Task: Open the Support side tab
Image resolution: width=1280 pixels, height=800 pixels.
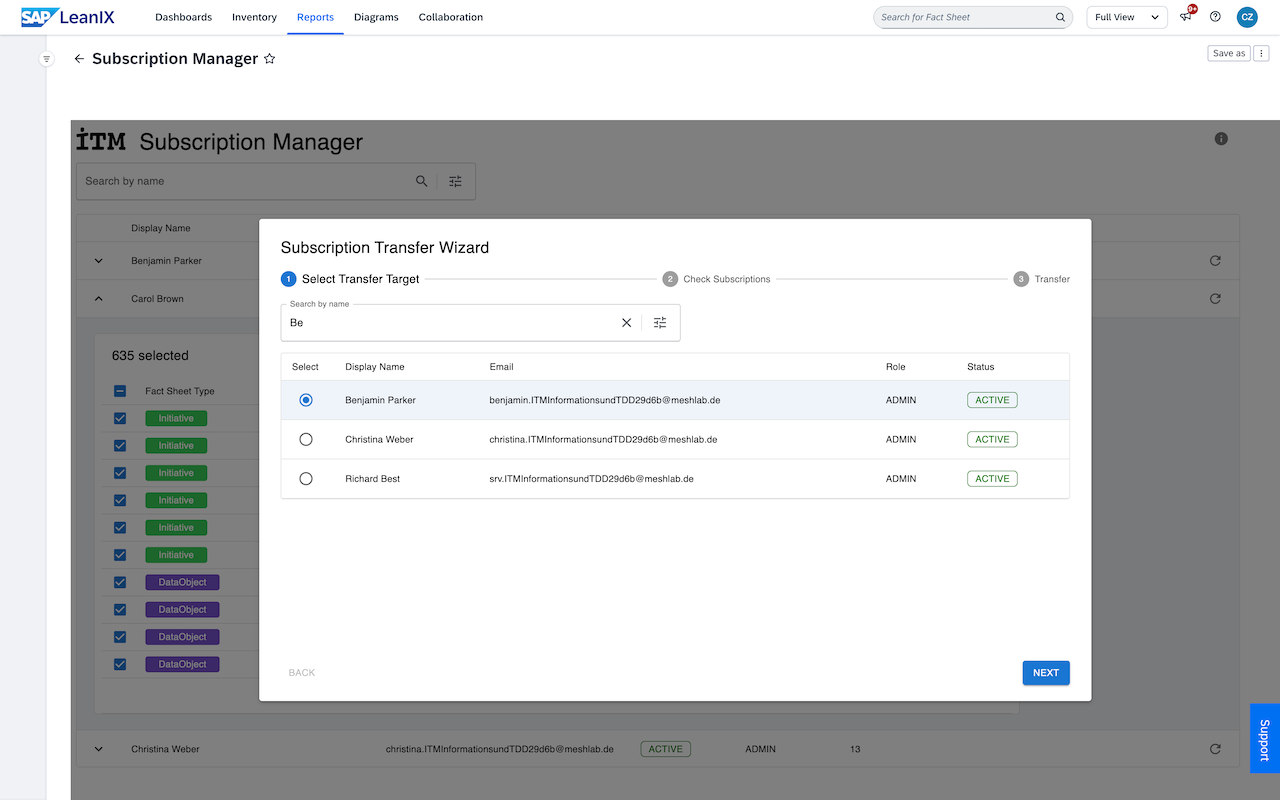Action: point(1265,738)
